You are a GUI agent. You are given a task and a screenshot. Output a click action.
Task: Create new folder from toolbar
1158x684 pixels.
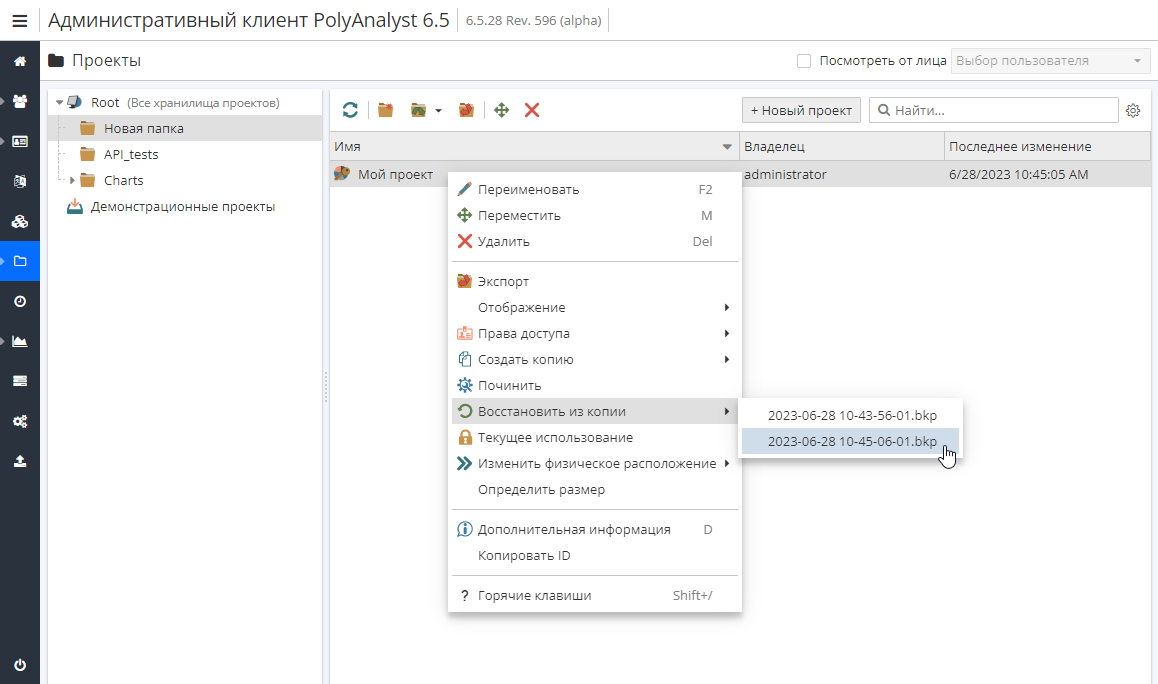pyautogui.click(x=386, y=110)
